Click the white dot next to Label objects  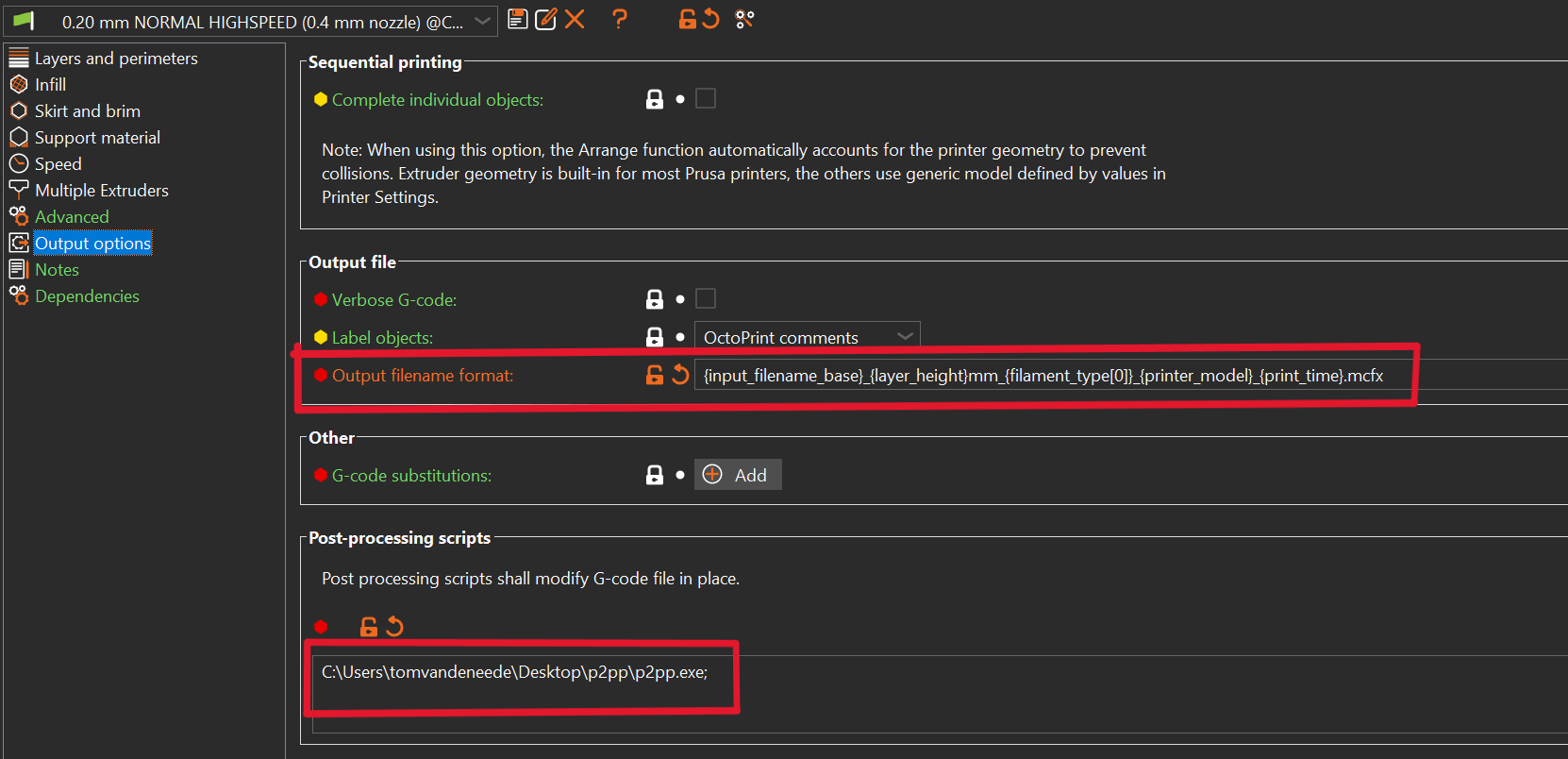tap(680, 337)
